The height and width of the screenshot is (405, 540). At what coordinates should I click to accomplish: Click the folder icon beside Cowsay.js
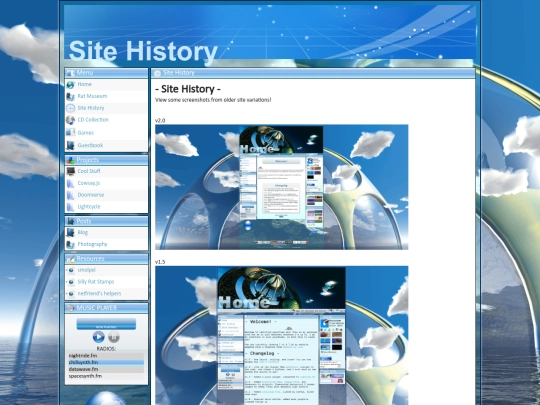[x=71, y=183]
